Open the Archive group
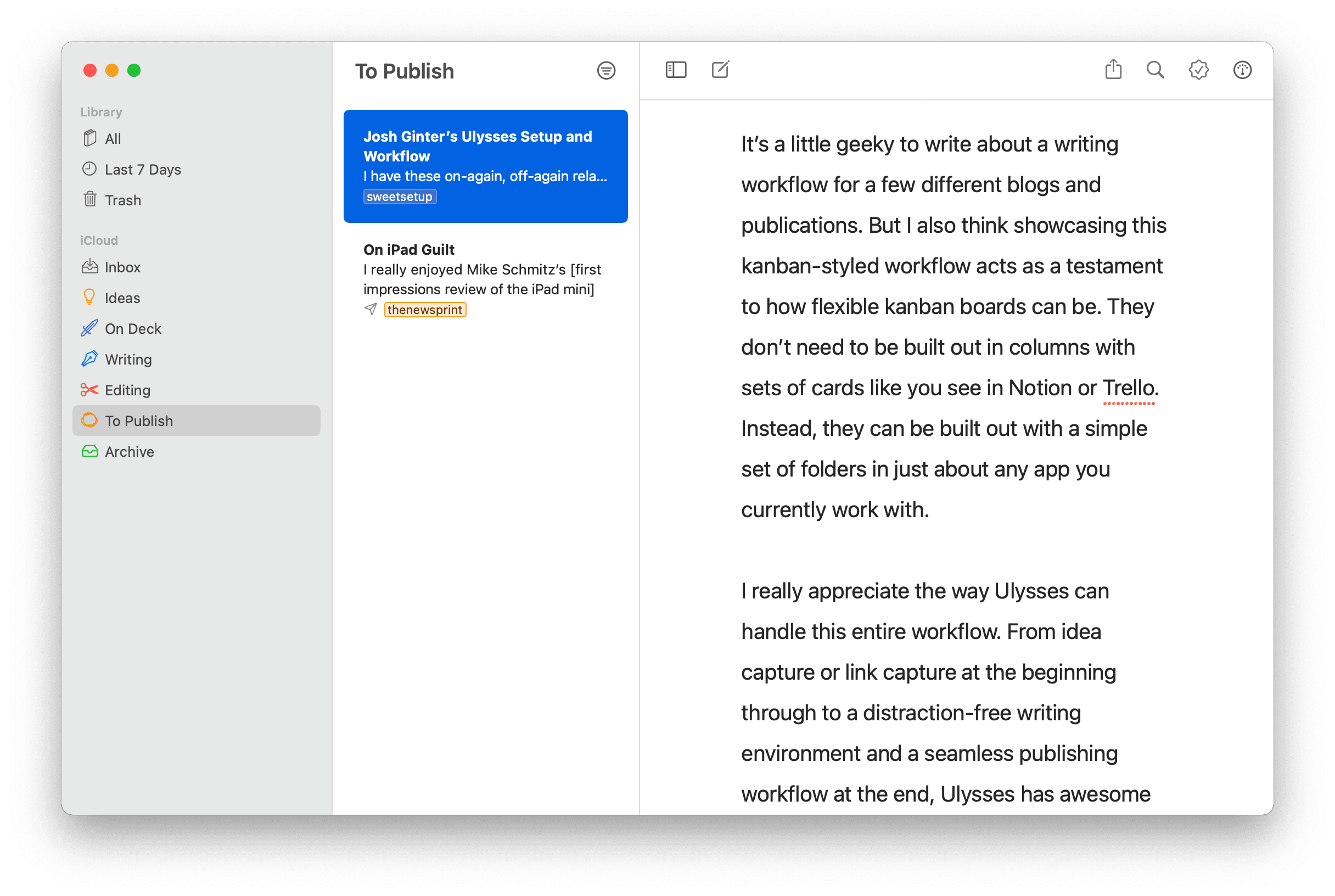This screenshot has height=896, width=1335. pyautogui.click(x=196, y=451)
